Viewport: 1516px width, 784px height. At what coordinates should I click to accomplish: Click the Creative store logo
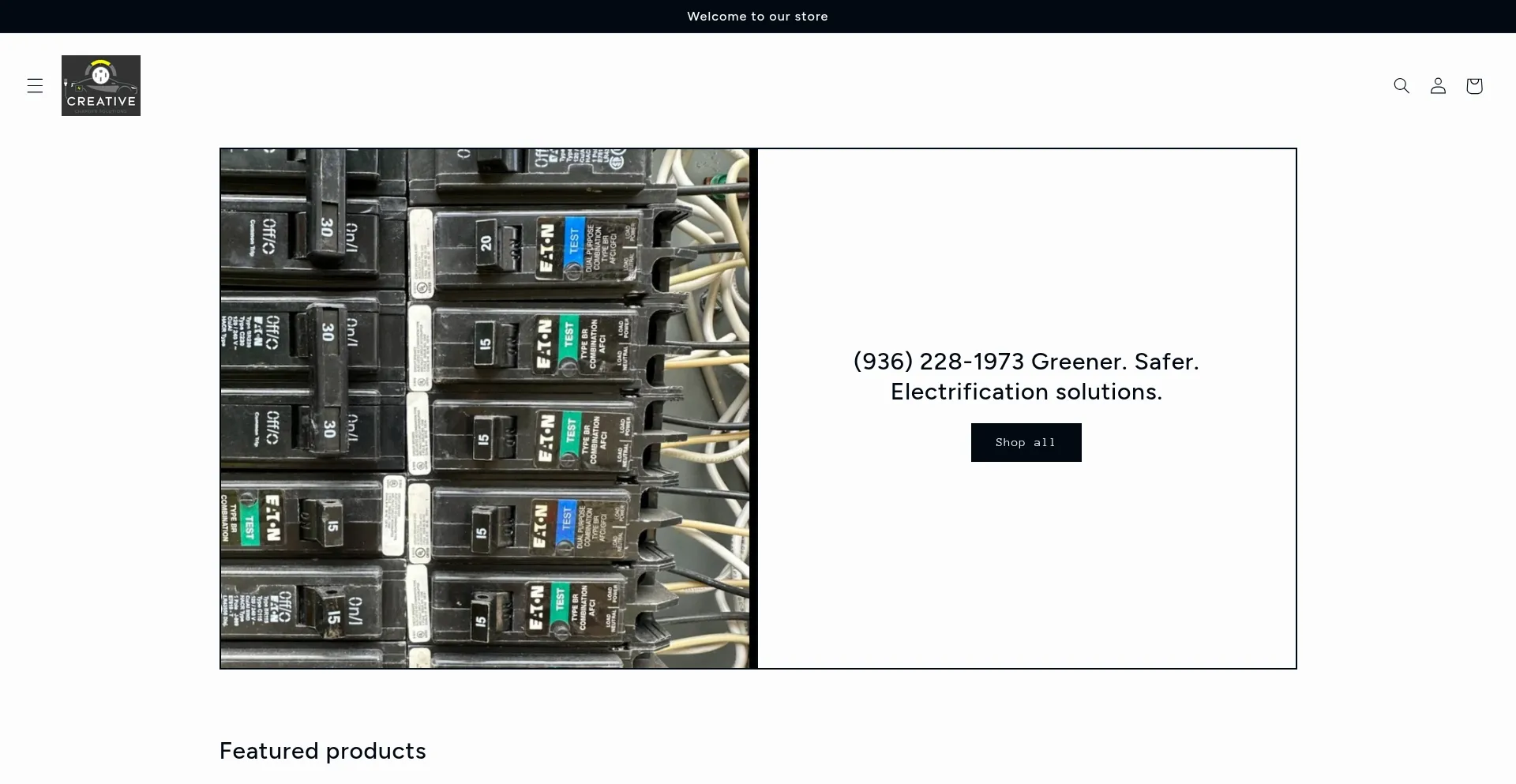[x=101, y=85]
